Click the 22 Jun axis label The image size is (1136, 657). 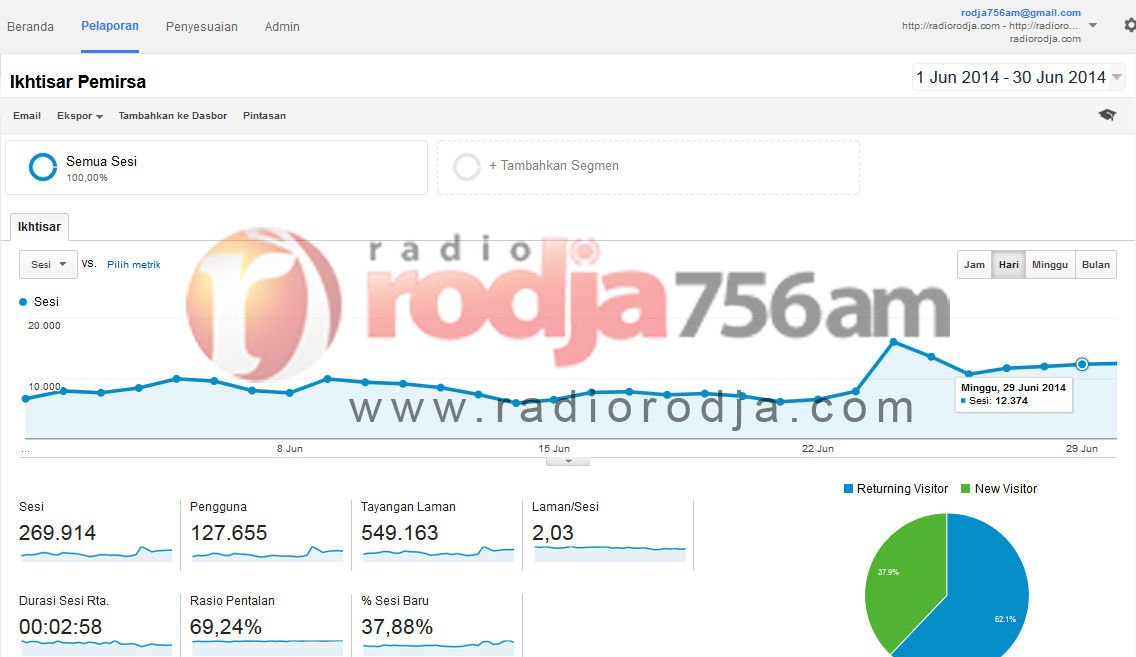click(818, 448)
